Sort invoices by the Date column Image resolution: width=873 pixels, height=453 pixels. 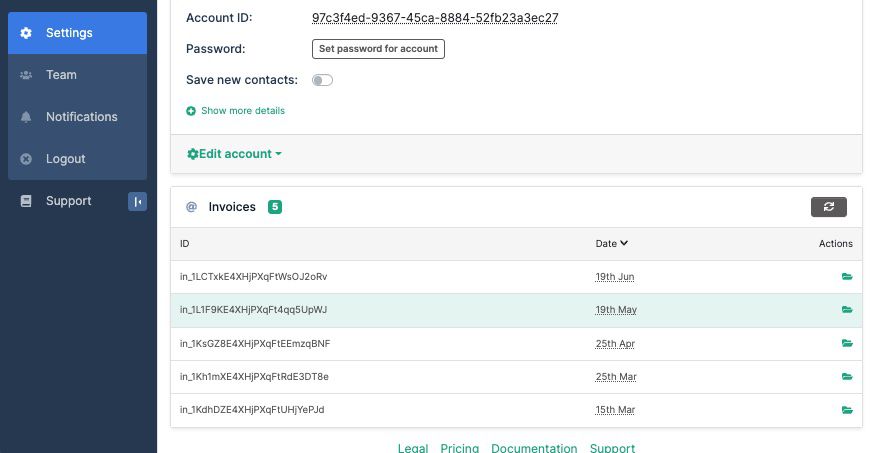pyautogui.click(x=611, y=243)
